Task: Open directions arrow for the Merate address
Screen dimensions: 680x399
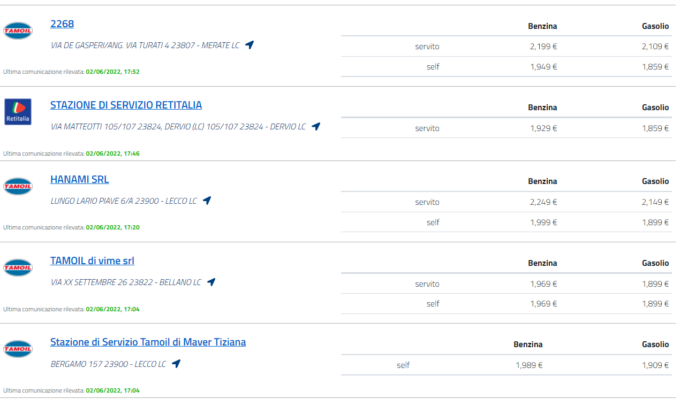Action: (249, 45)
